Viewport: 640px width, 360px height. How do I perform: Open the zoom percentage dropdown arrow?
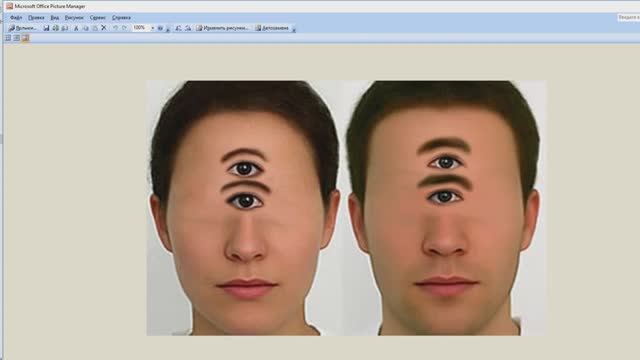click(153, 28)
